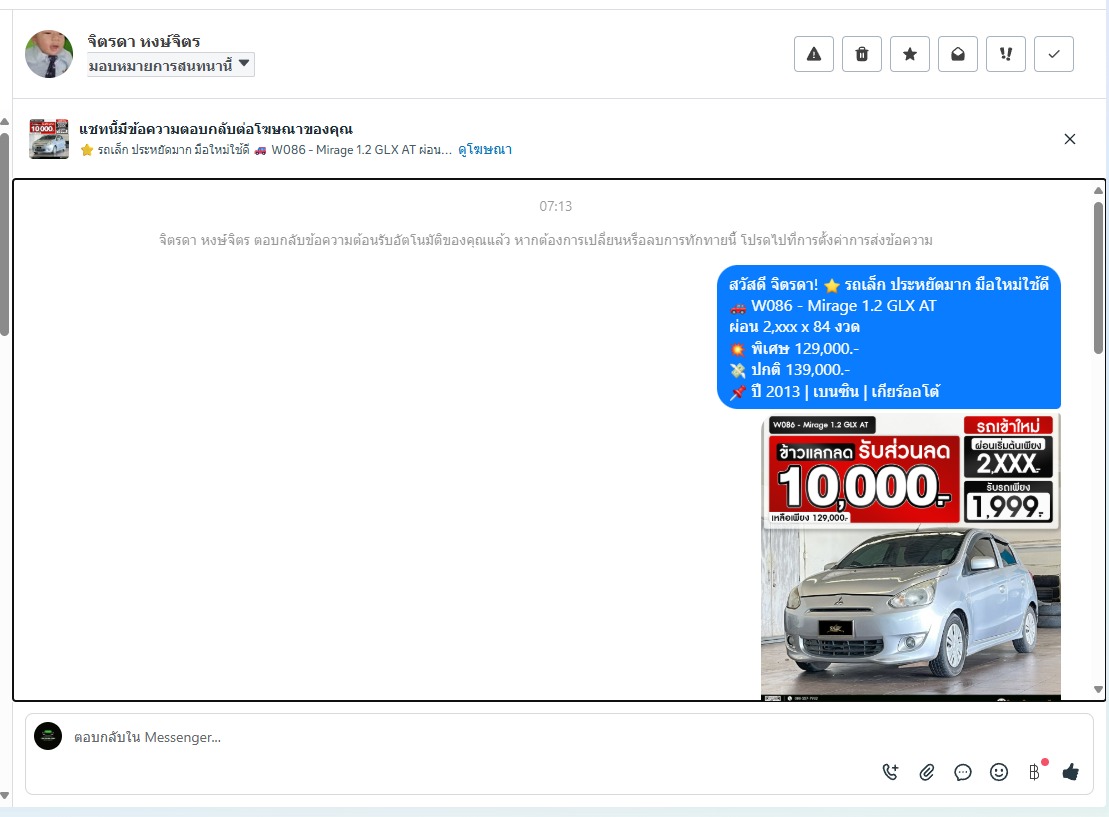Click page avatar beside reply box
The image size is (1109, 817).
coord(48,736)
